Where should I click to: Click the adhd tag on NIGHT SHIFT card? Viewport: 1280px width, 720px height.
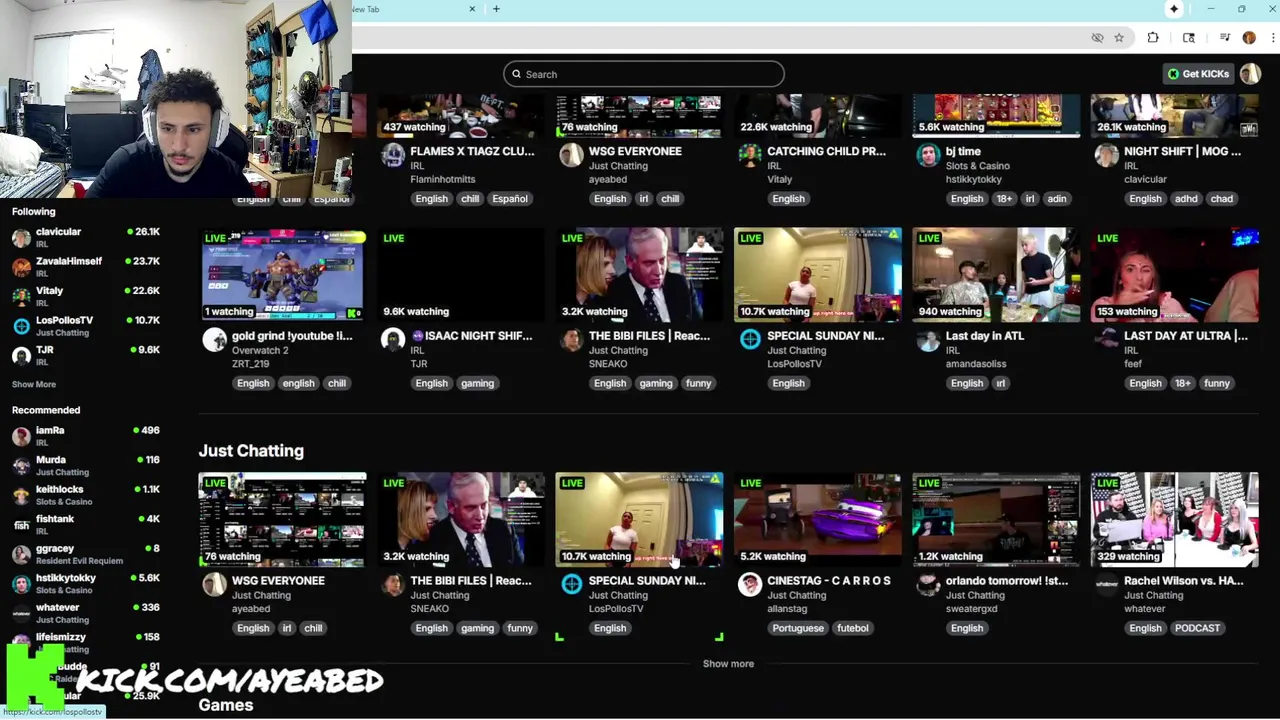point(1186,198)
